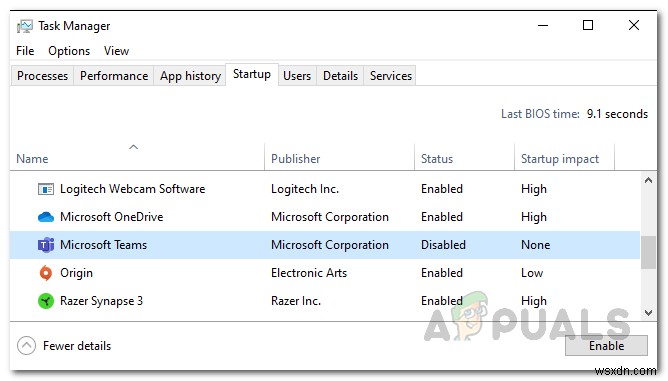Viewport: 668px width, 381px height.
Task: Click Enabled status in the Origin row
Action: [441, 273]
